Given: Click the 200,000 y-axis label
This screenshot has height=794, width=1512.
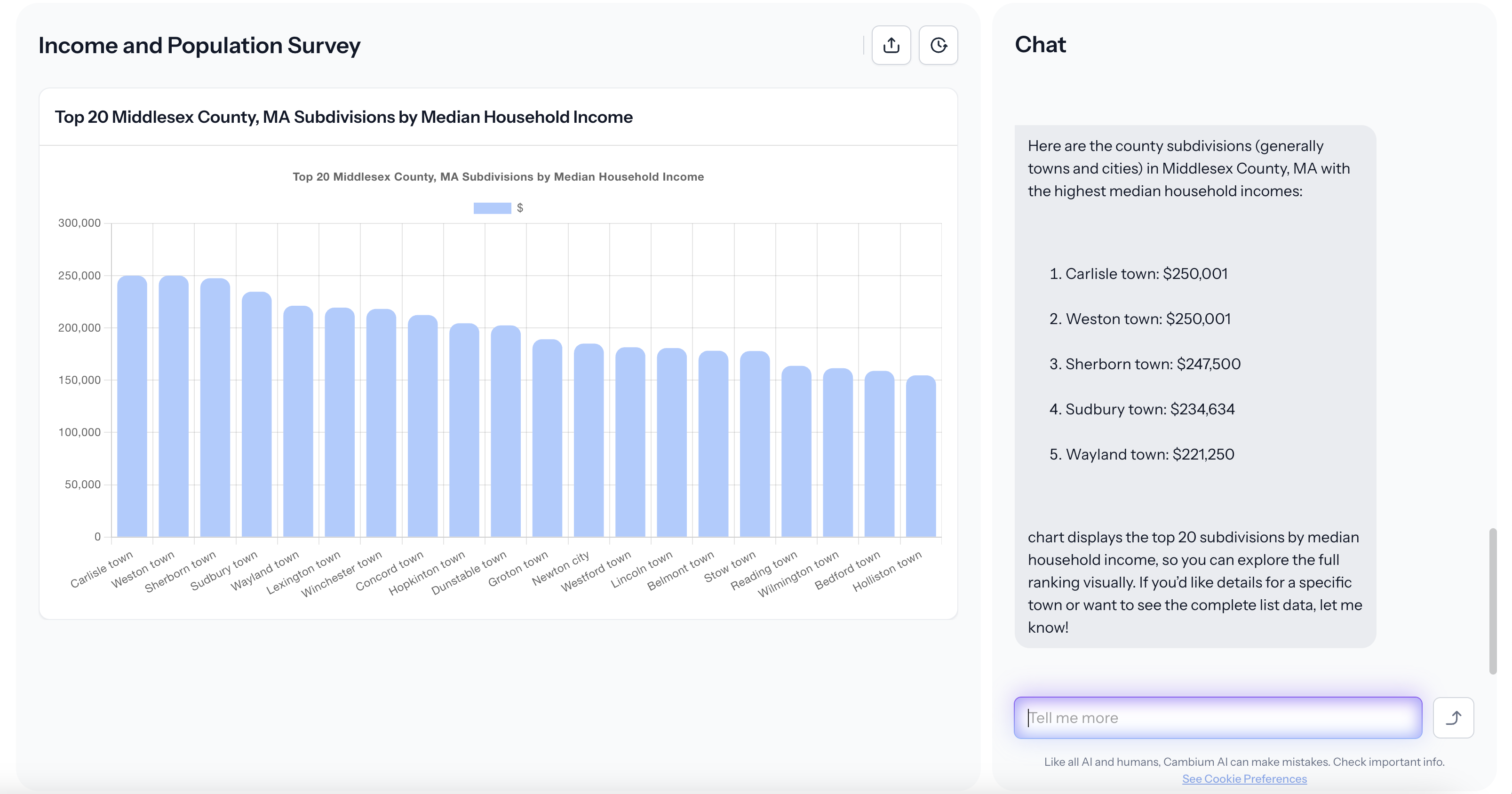Looking at the screenshot, I should point(79,327).
